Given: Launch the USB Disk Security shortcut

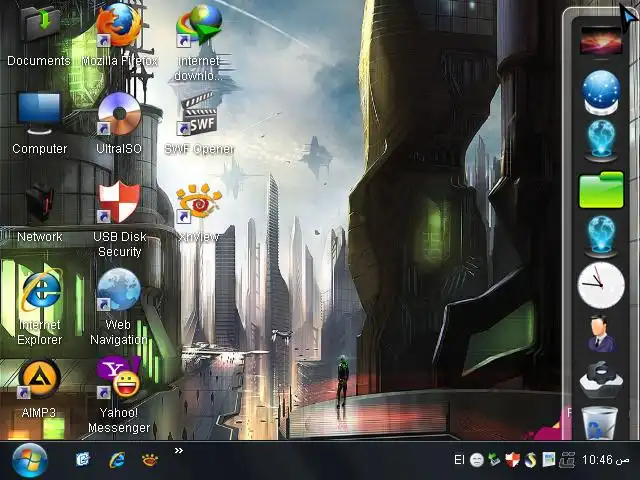Looking at the screenshot, I should 119,202.
